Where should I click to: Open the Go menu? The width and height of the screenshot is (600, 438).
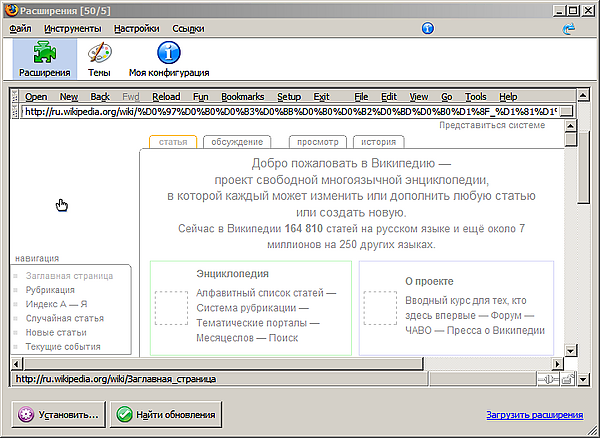(x=447, y=97)
